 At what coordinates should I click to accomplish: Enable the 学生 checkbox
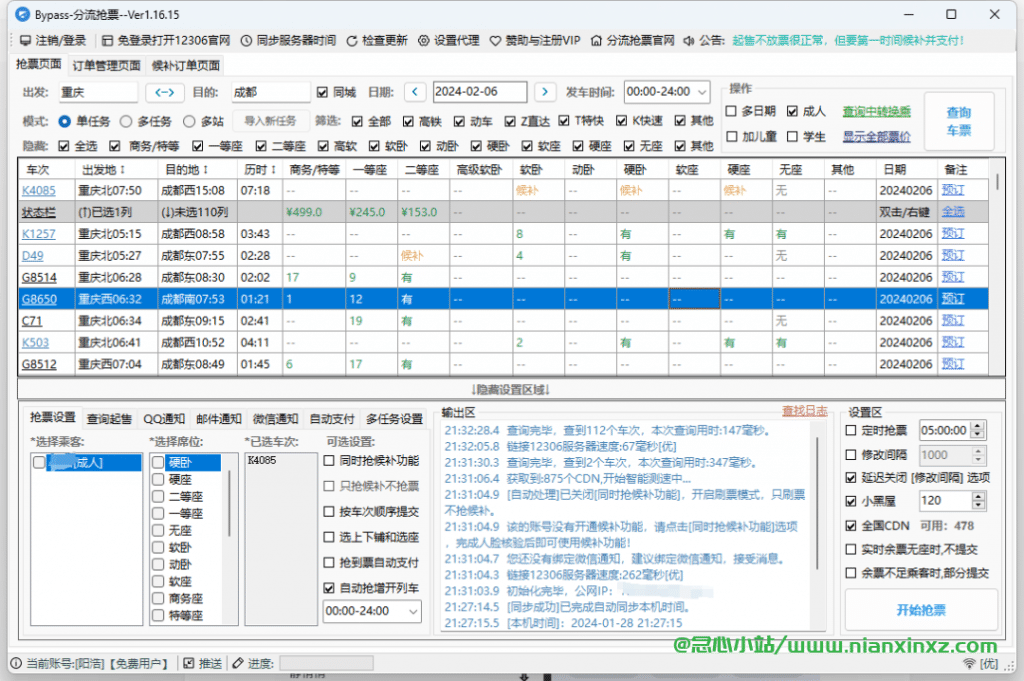(x=792, y=136)
